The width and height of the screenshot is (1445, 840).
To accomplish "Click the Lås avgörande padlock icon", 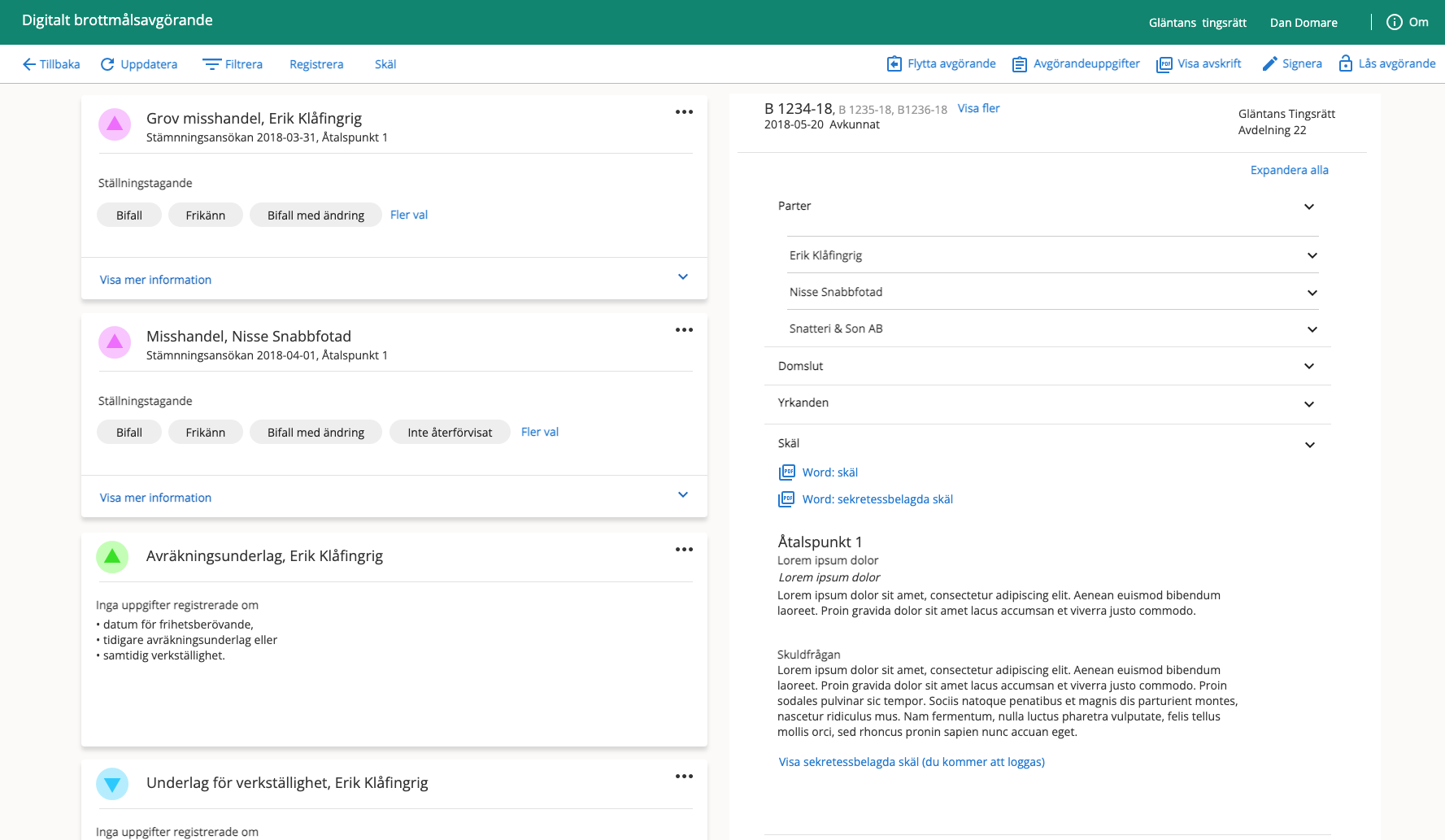I will [1346, 63].
